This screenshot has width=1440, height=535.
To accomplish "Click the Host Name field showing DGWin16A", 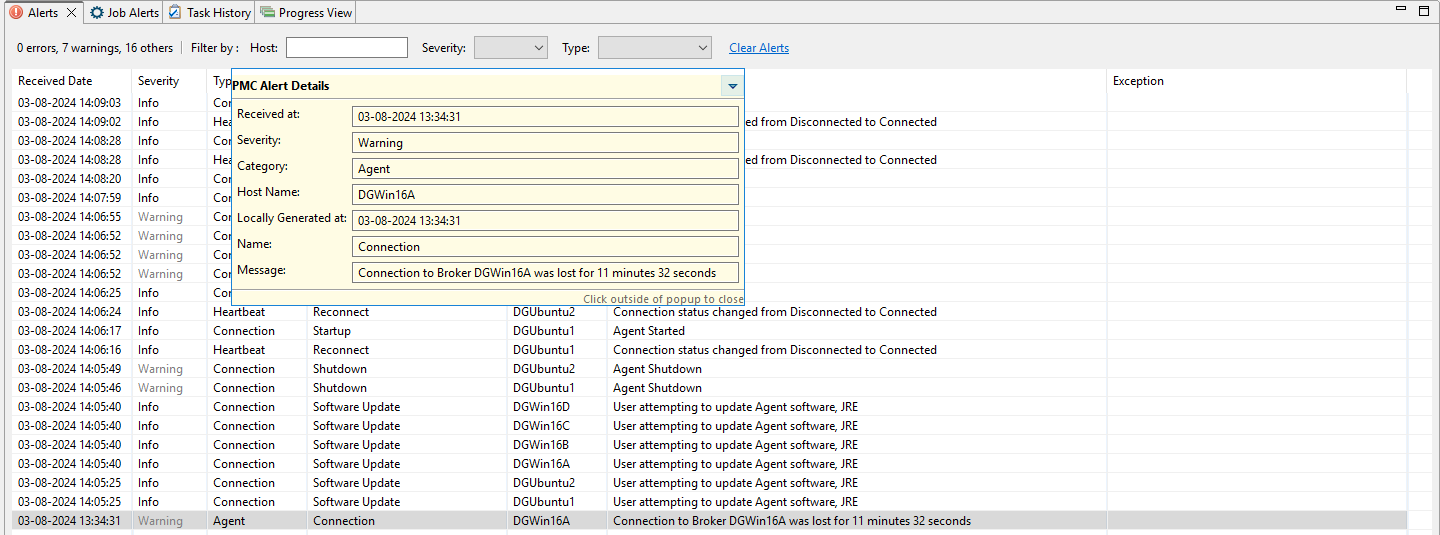I will [x=545, y=195].
